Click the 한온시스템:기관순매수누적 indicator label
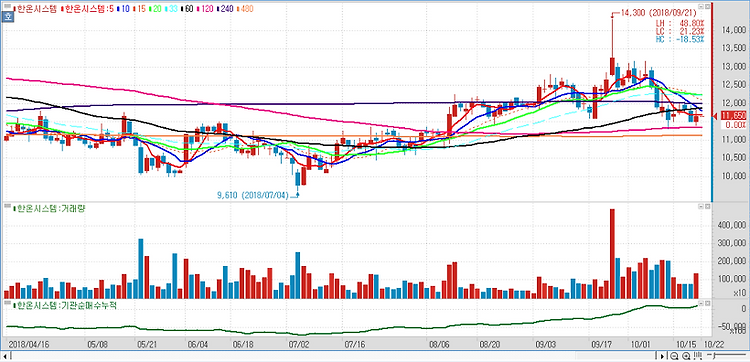Image resolution: width=750 pixels, height=362 pixels. [x=64, y=306]
